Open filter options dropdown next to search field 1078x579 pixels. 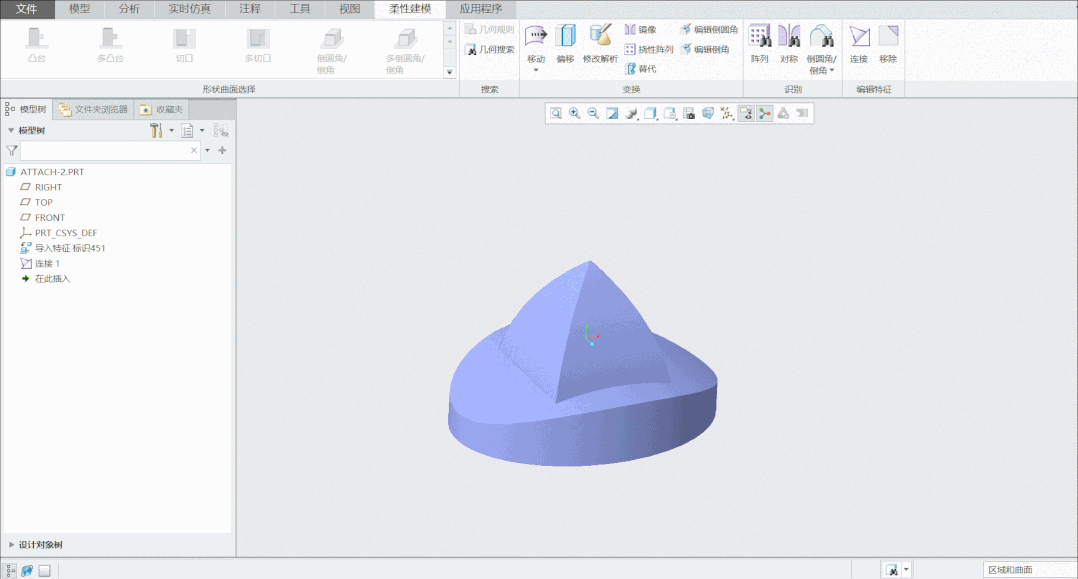(x=208, y=151)
